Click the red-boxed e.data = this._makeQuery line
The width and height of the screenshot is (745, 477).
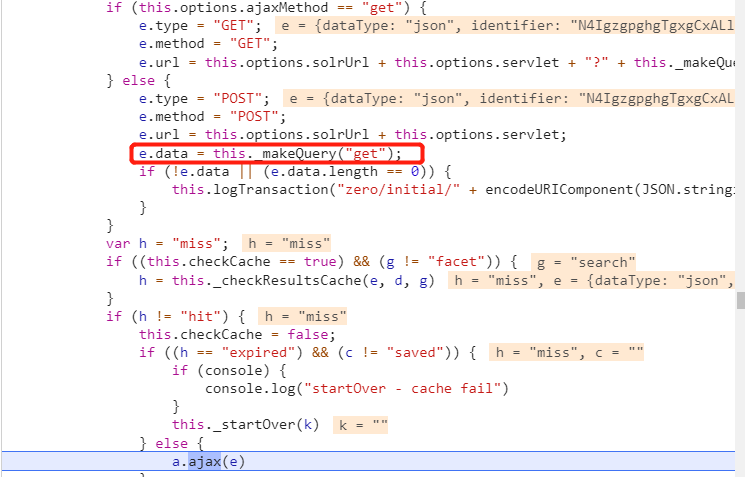[270, 153]
